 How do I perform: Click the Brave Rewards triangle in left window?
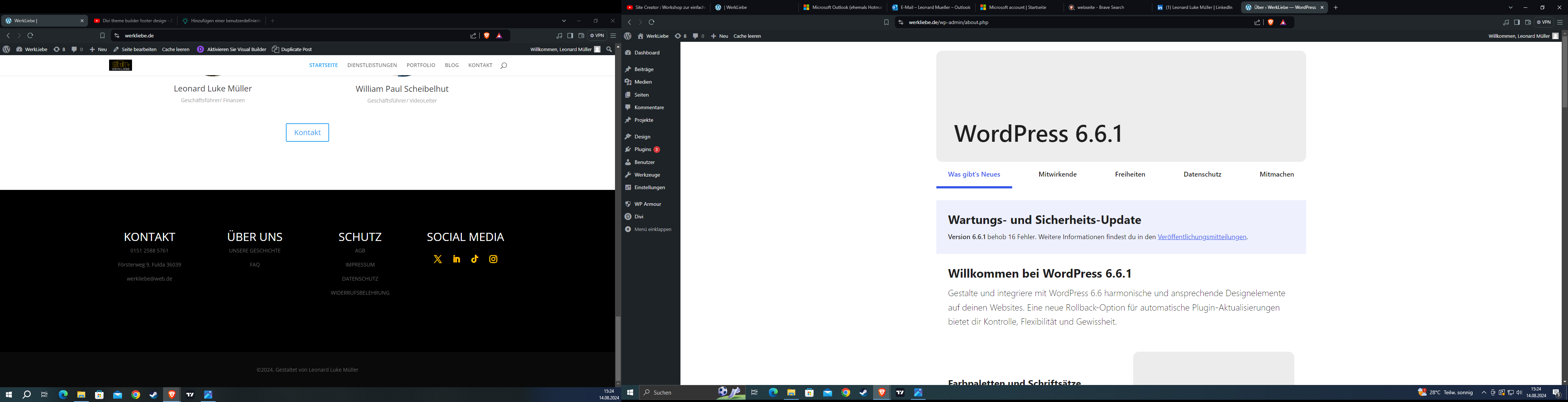[500, 36]
